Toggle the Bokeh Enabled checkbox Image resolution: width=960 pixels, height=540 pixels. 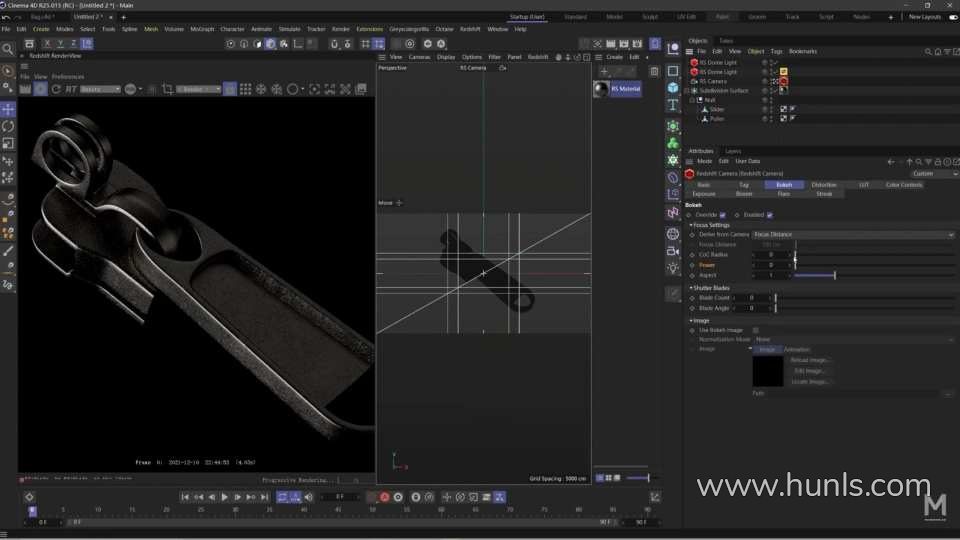769,215
